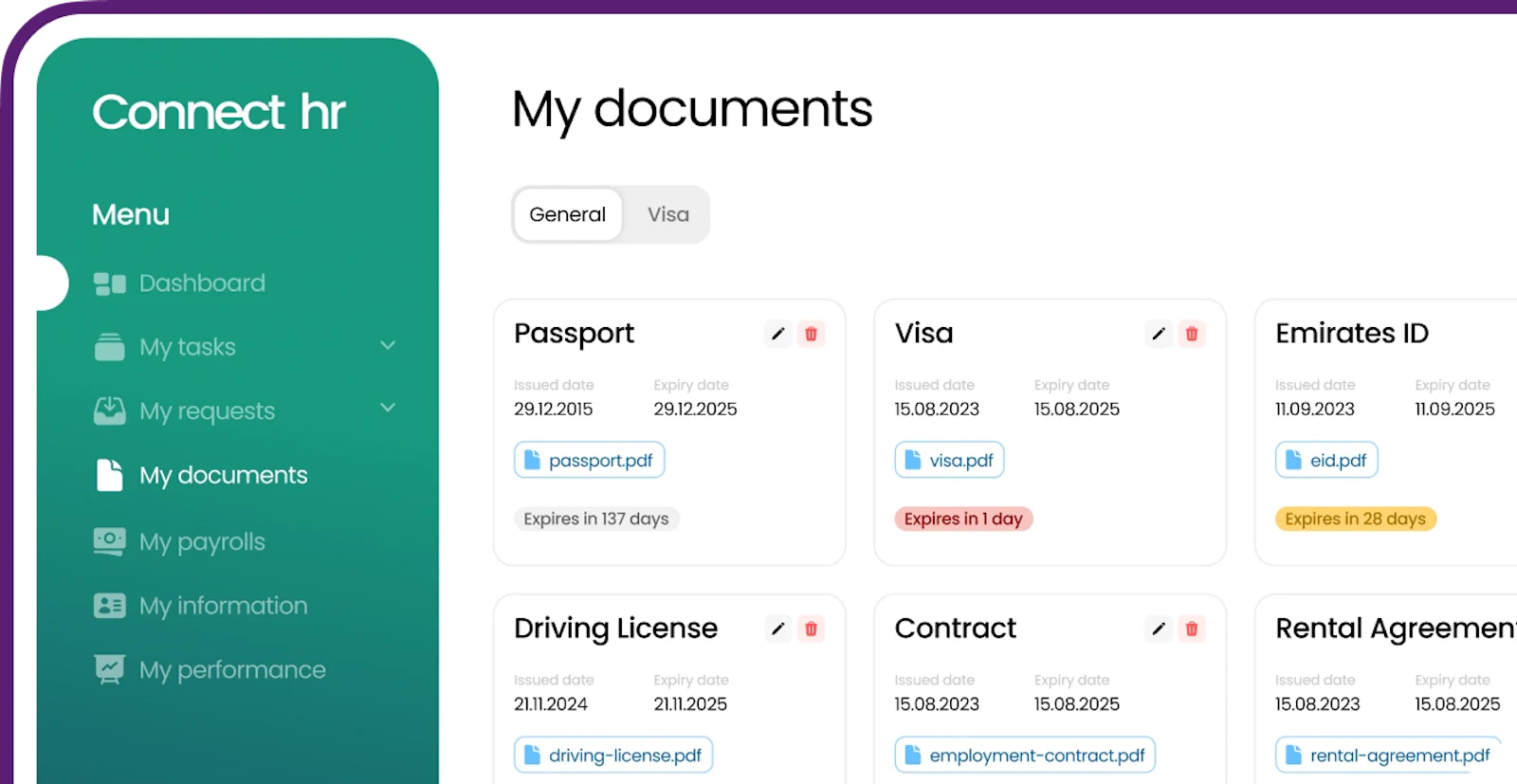Switch to the General tab
This screenshot has height=784, width=1517.
click(567, 214)
